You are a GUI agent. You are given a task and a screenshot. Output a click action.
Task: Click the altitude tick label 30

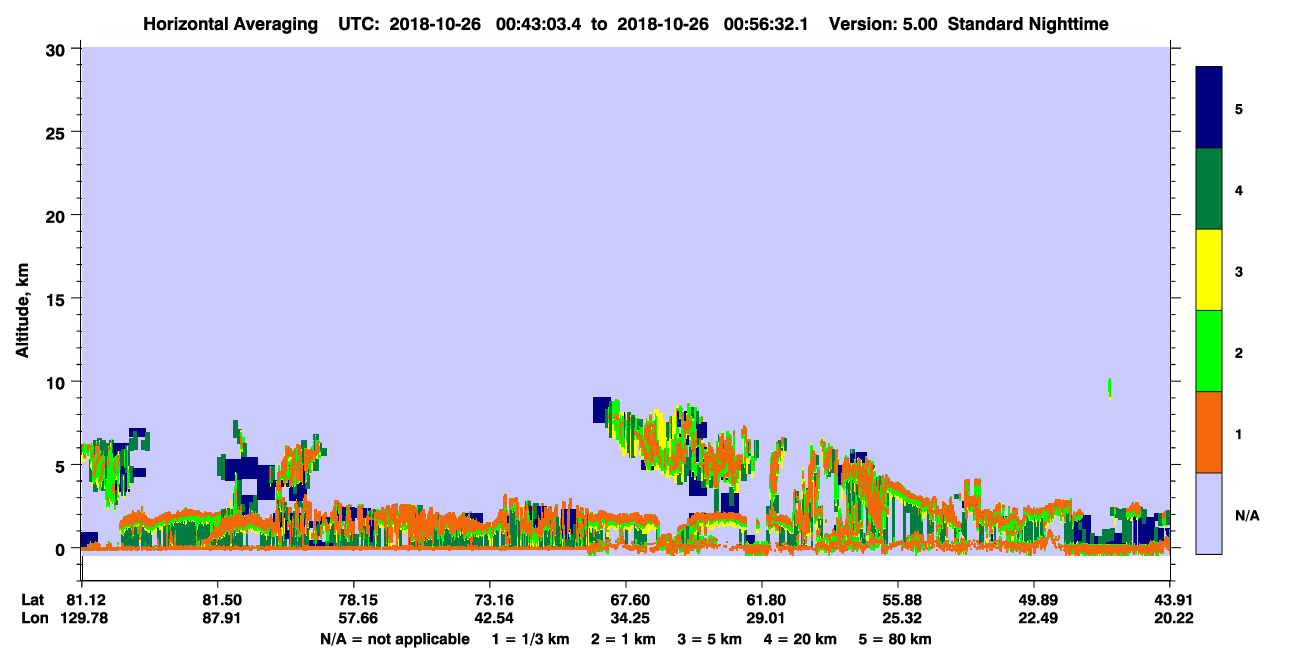pyautogui.click(x=58, y=49)
